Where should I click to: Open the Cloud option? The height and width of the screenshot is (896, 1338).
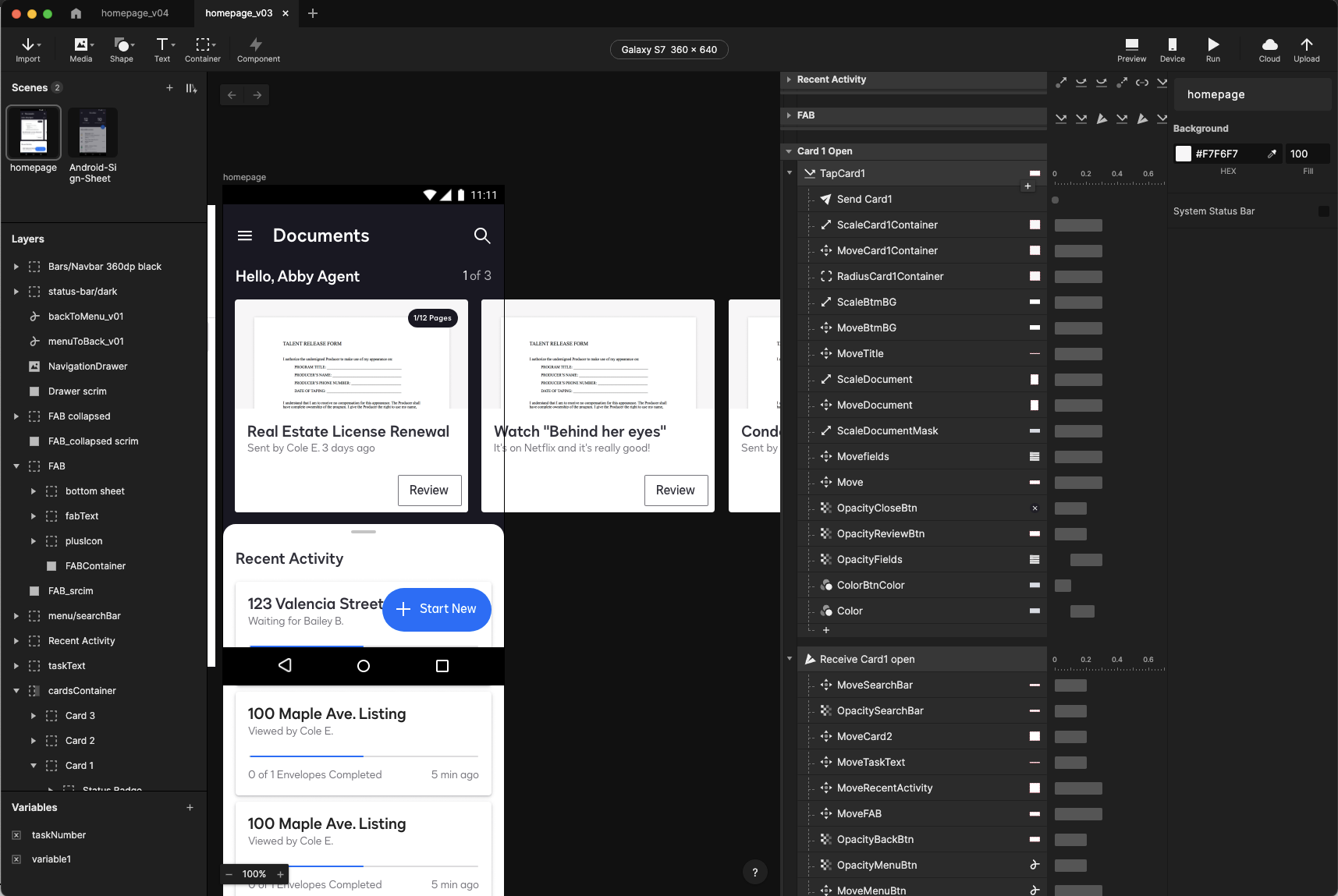click(x=1269, y=50)
